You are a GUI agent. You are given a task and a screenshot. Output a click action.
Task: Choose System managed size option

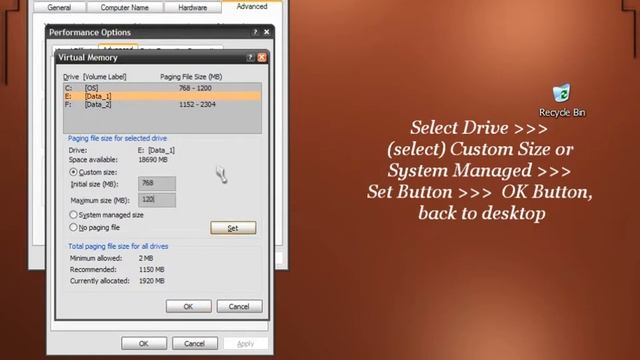[73, 215]
